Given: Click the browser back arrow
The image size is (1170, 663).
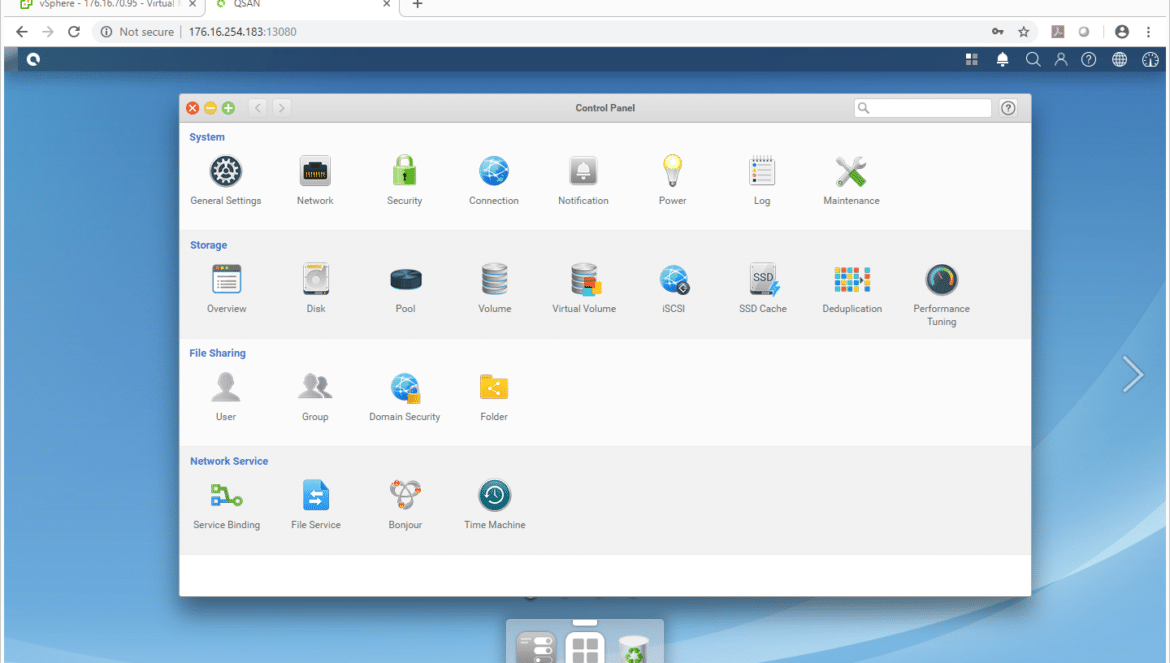Looking at the screenshot, I should [x=22, y=31].
